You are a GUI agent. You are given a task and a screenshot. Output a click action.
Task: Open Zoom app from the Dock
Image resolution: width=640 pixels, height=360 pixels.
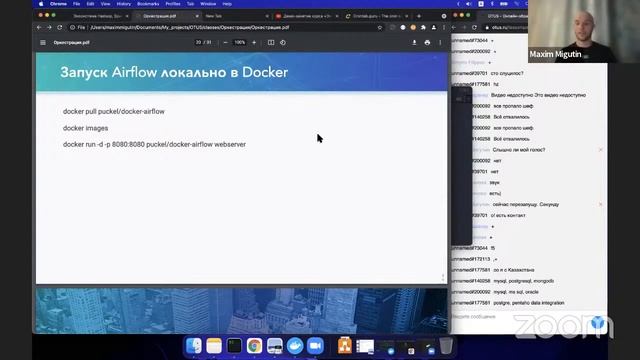[x=315, y=346]
